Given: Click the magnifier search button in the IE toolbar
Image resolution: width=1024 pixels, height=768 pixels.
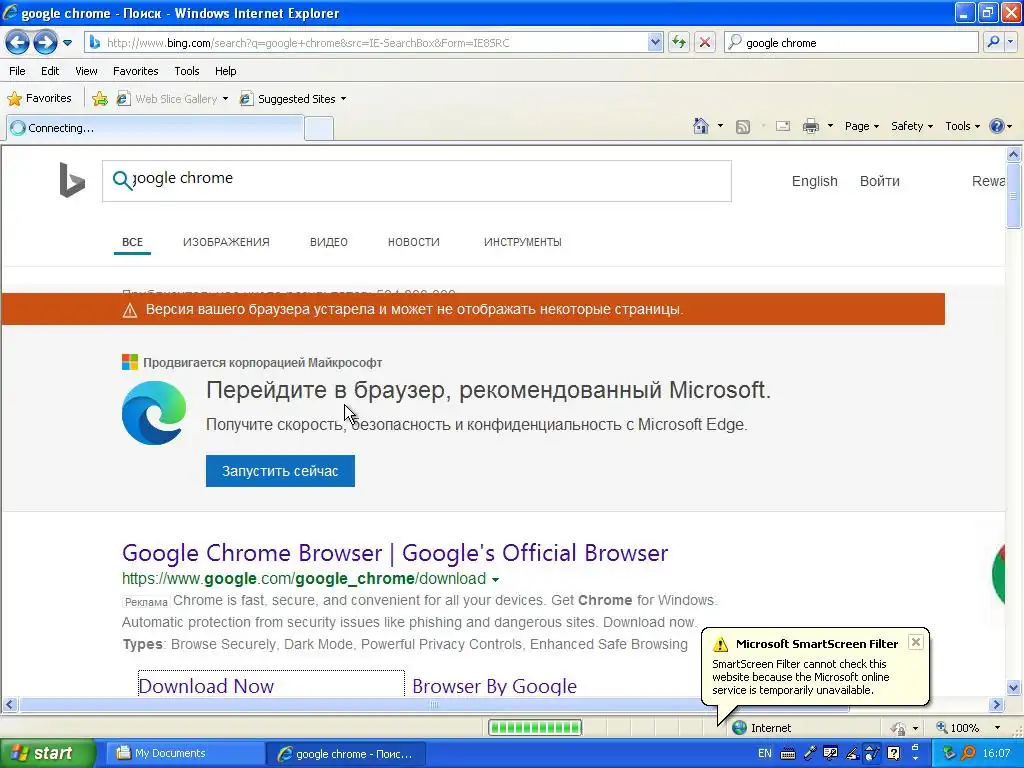Looking at the screenshot, I should tap(993, 42).
